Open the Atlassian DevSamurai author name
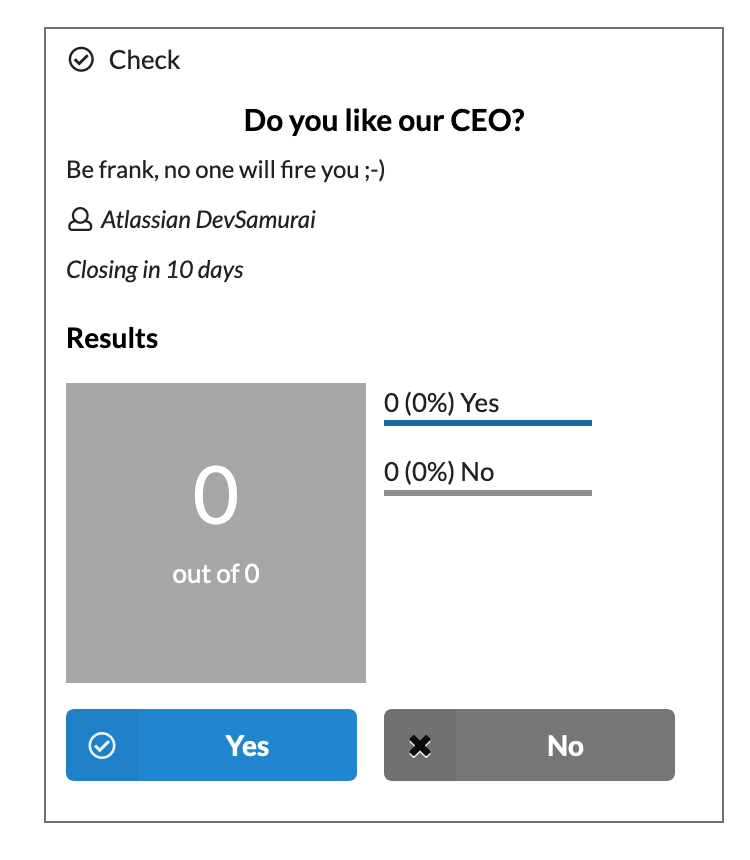 [x=208, y=220]
